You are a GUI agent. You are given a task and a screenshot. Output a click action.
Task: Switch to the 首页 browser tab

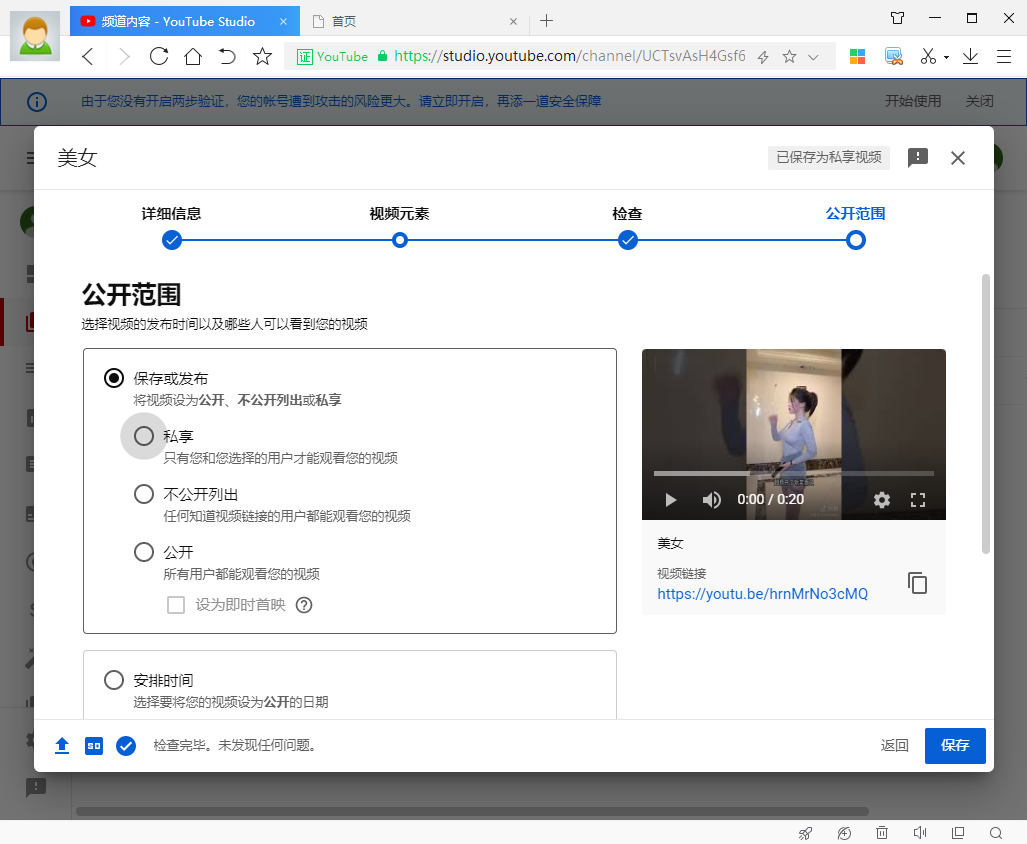(413, 22)
